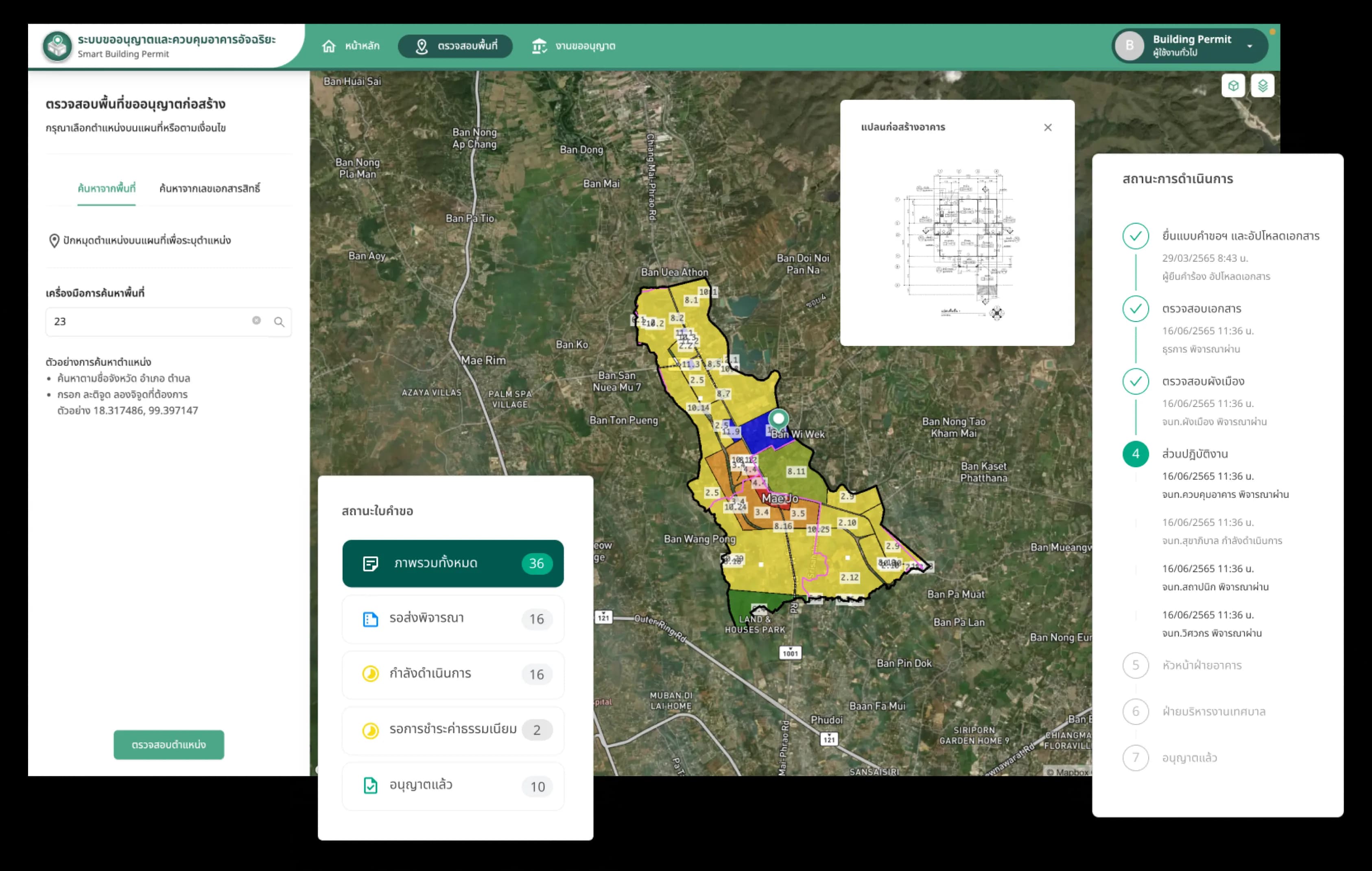Click the Smart Building Permit logo icon
Image resolution: width=1372 pixels, height=871 pixels.
[x=57, y=46]
